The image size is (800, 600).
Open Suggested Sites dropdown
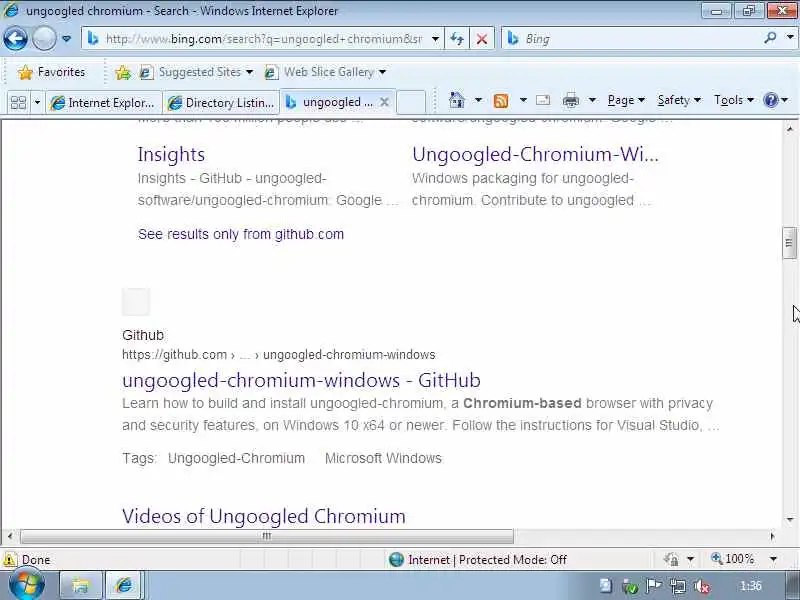197,72
